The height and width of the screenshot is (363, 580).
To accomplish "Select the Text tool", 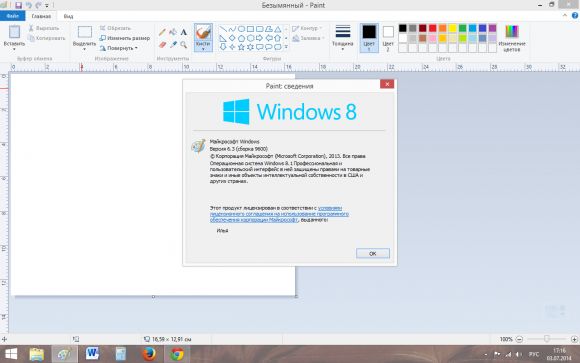I will pos(183,32).
